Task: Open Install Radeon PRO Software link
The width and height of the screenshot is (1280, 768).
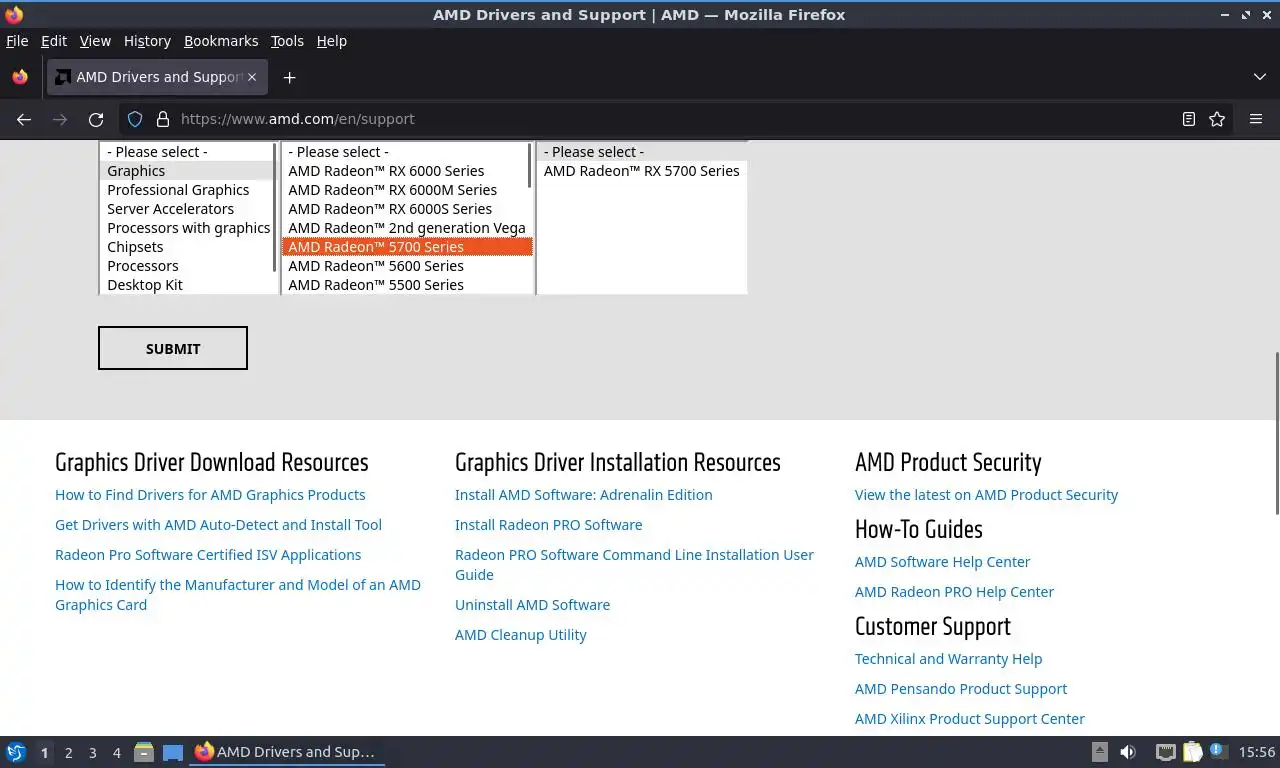Action: 549,525
